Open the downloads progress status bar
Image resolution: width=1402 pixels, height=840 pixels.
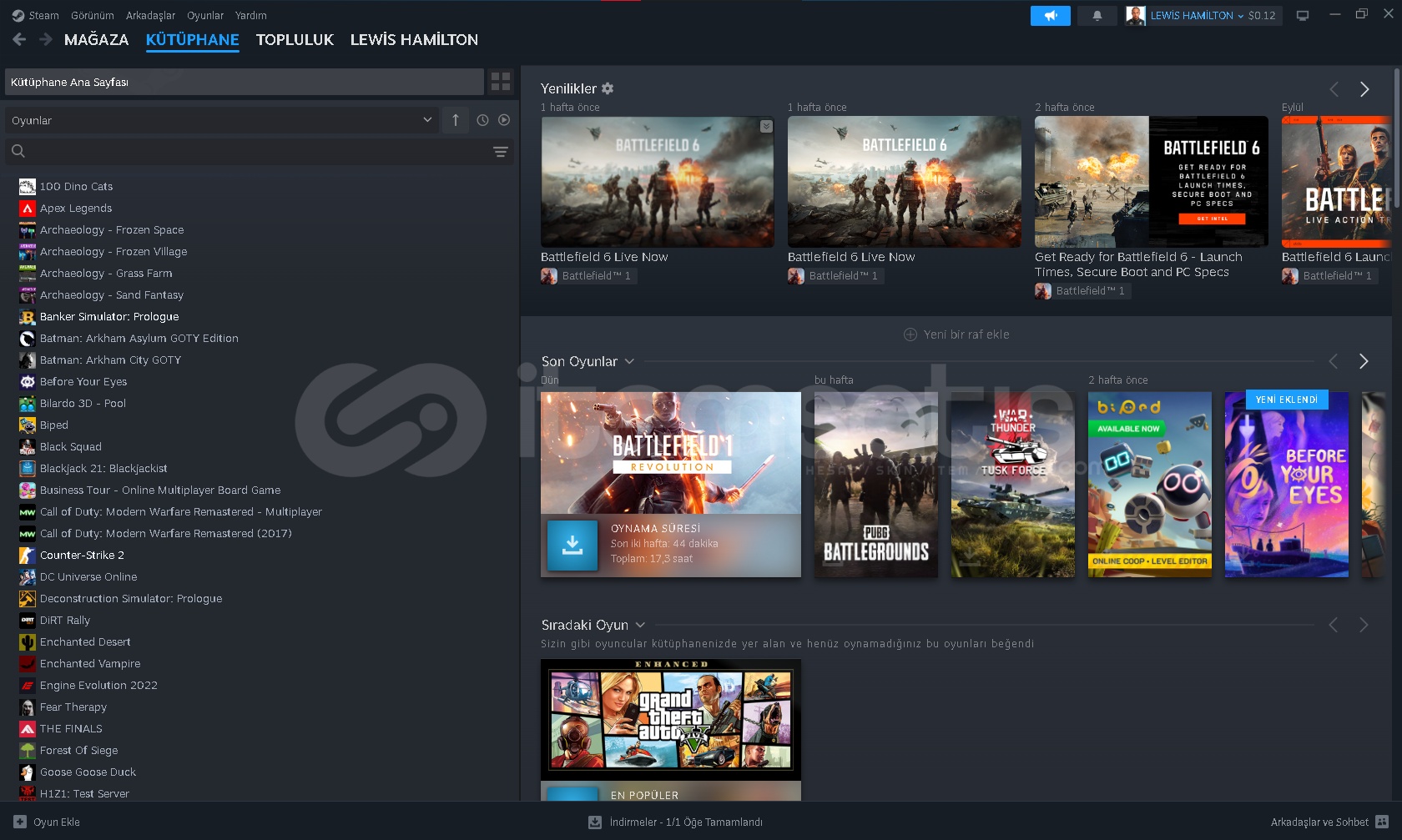tap(676, 822)
